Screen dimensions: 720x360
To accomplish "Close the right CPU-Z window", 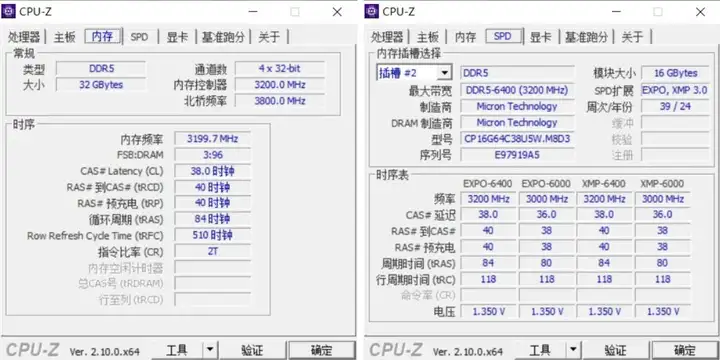I will pyautogui.click(x=700, y=12).
